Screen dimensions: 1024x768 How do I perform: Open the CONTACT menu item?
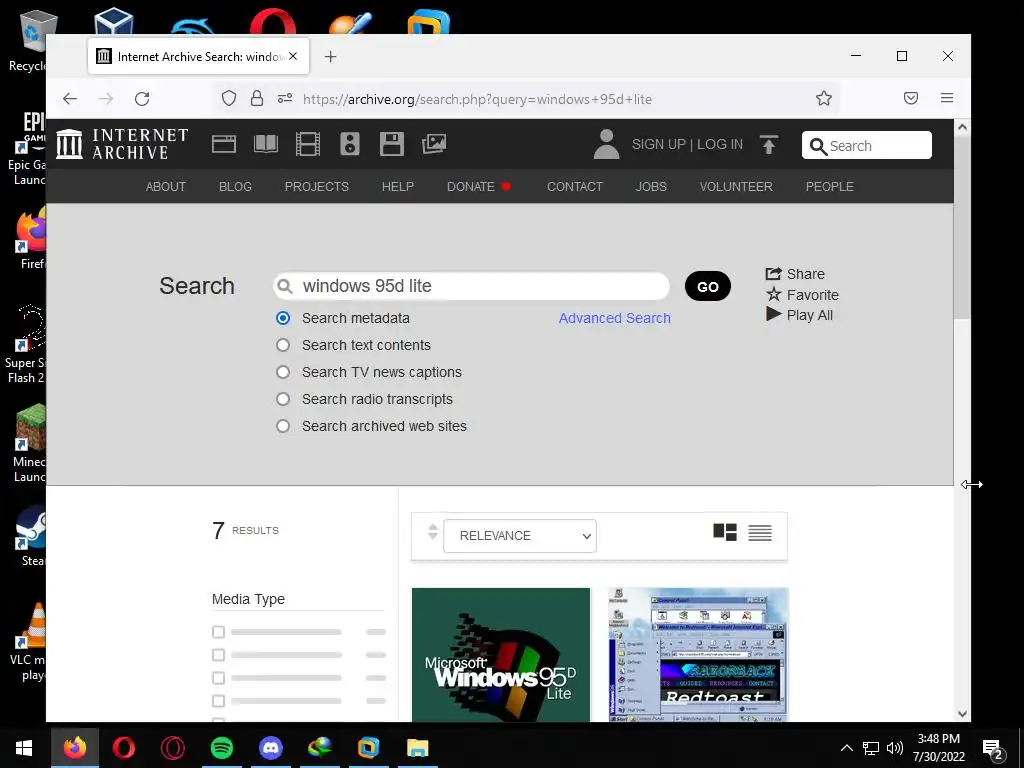click(x=575, y=187)
